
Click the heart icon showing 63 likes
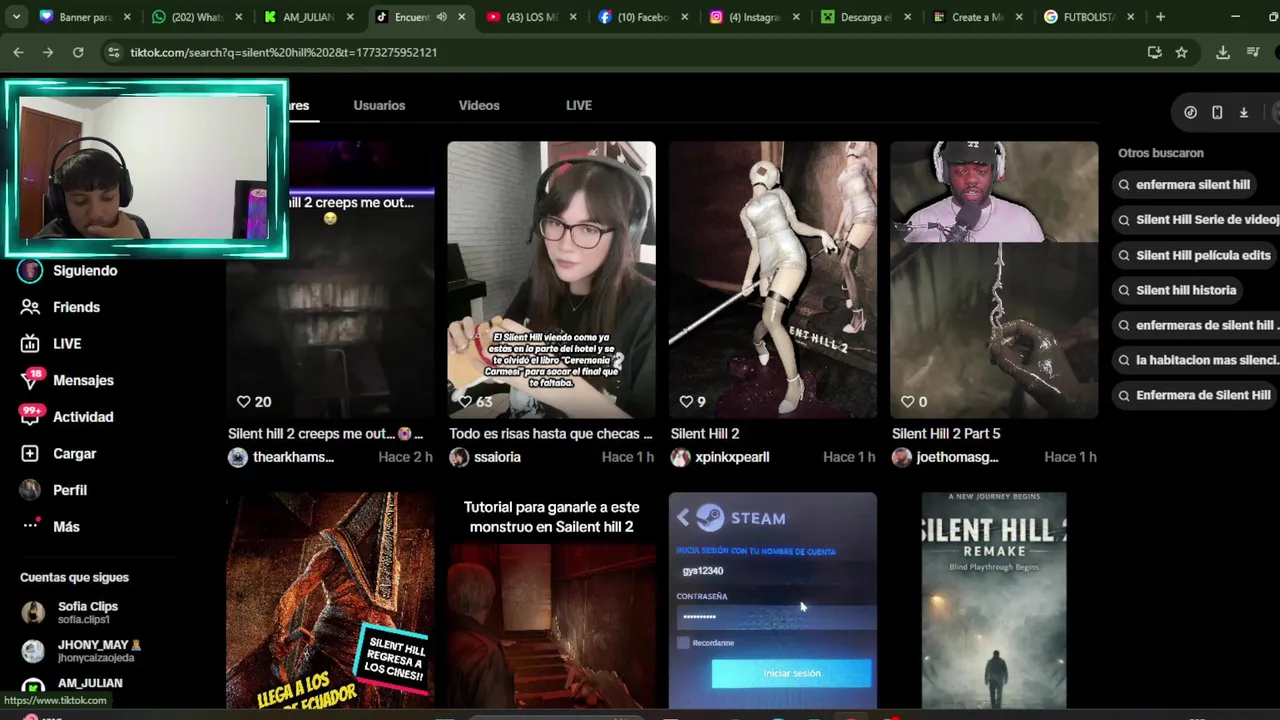click(x=465, y=401)
